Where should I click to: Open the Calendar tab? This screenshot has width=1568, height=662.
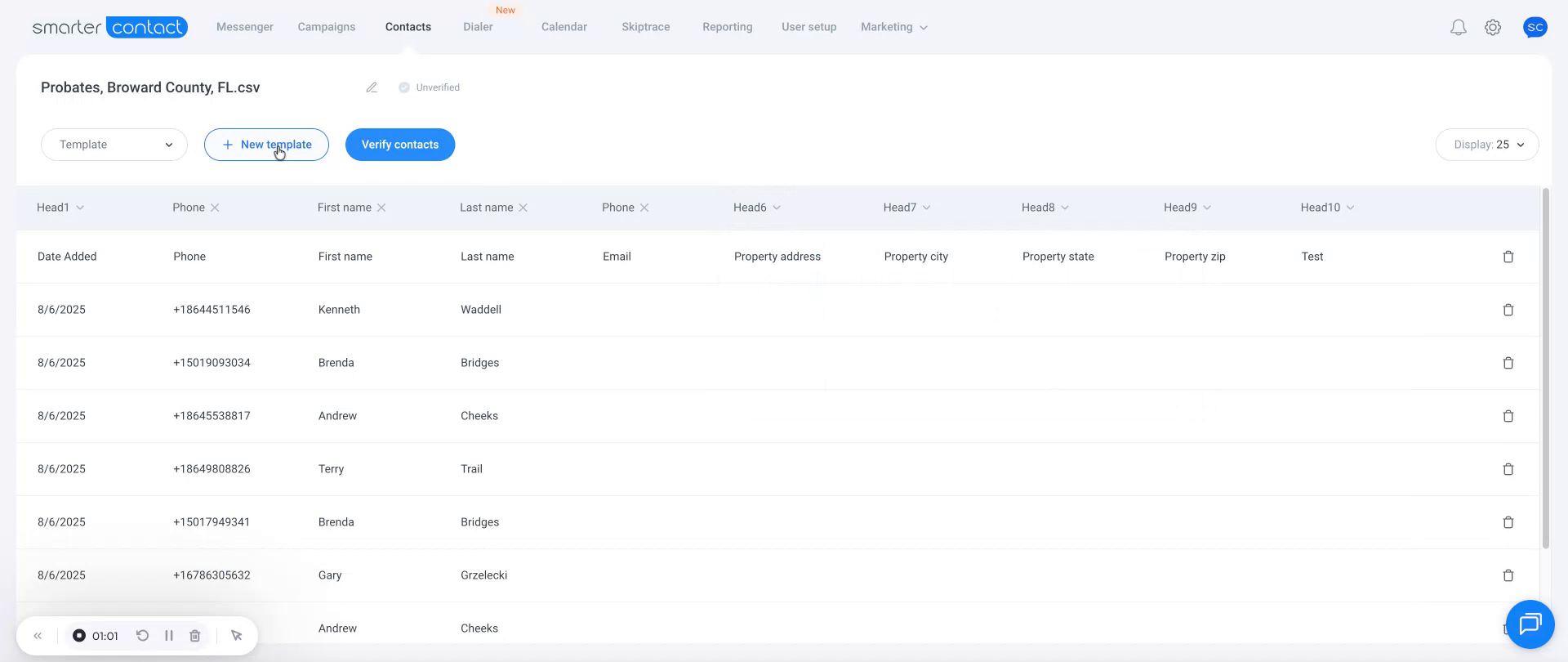[564, 27]
